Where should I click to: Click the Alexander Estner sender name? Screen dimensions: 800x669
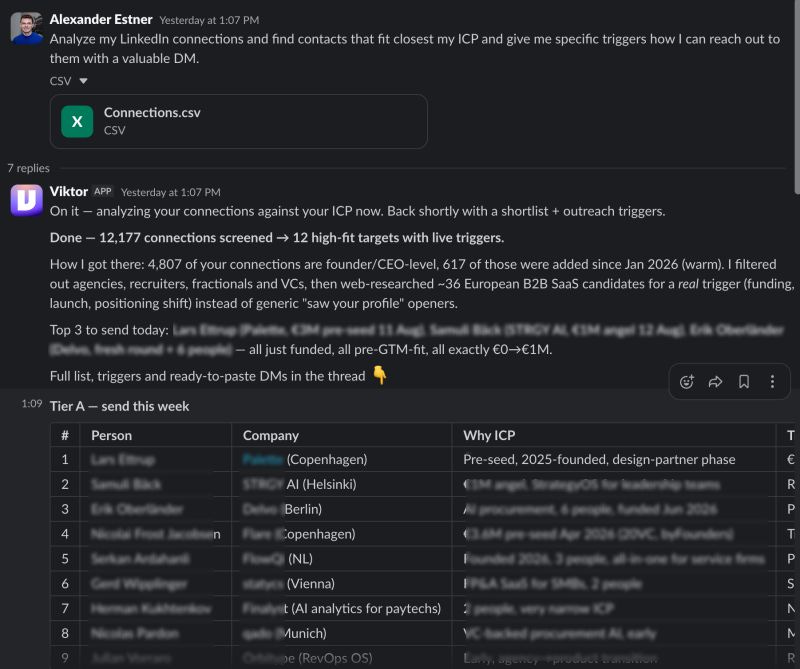(101, 19)
